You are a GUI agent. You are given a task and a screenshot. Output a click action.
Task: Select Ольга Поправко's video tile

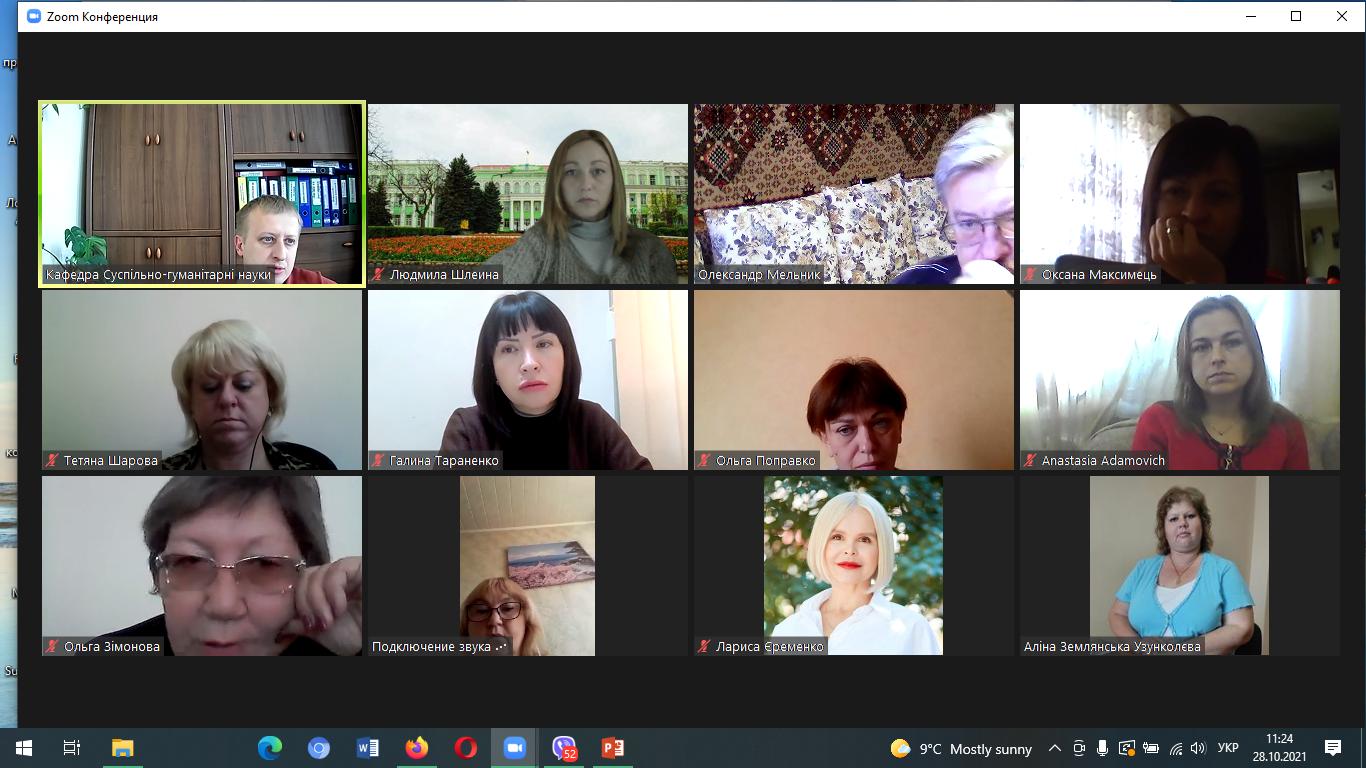[x=854, y=380]
